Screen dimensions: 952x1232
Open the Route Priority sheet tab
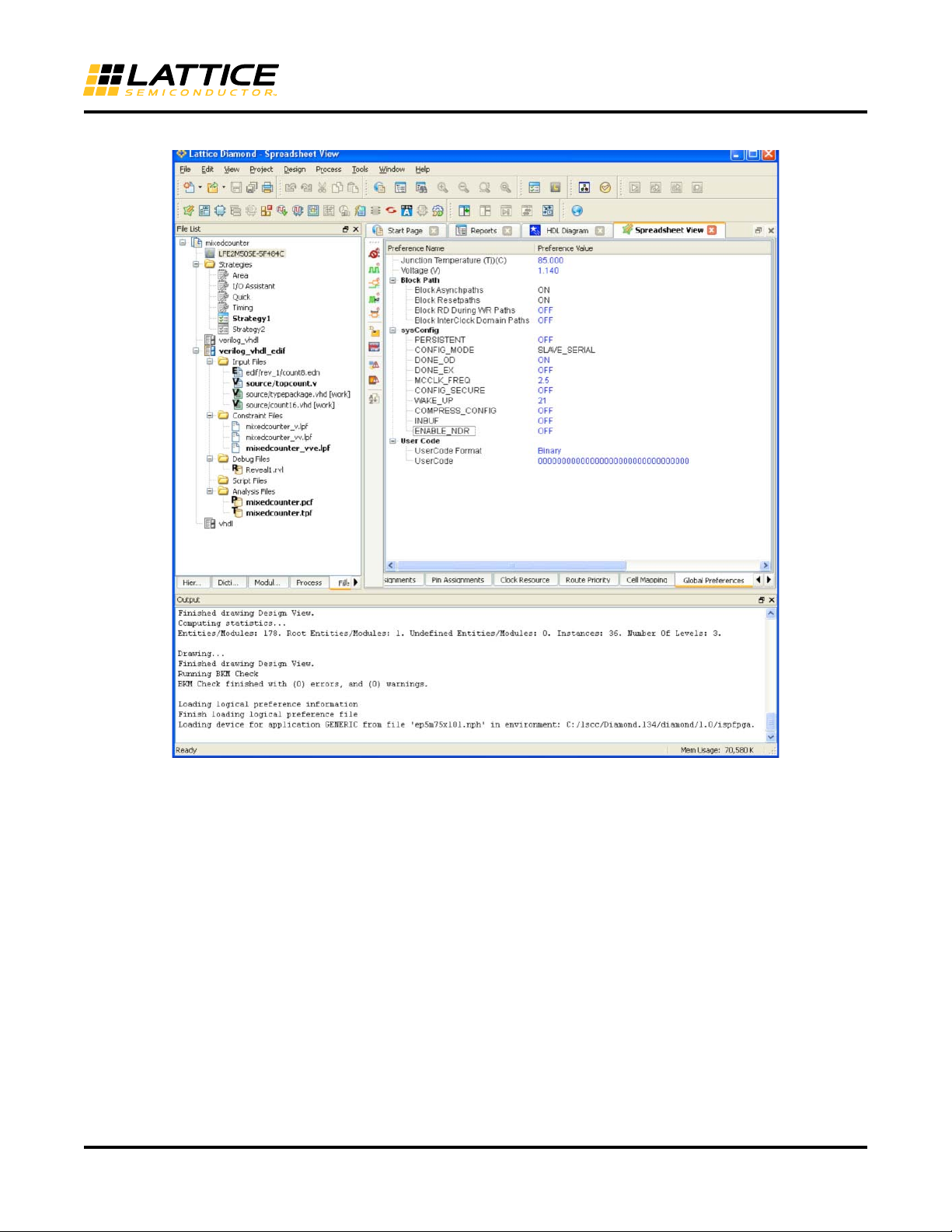pos(588,580)
